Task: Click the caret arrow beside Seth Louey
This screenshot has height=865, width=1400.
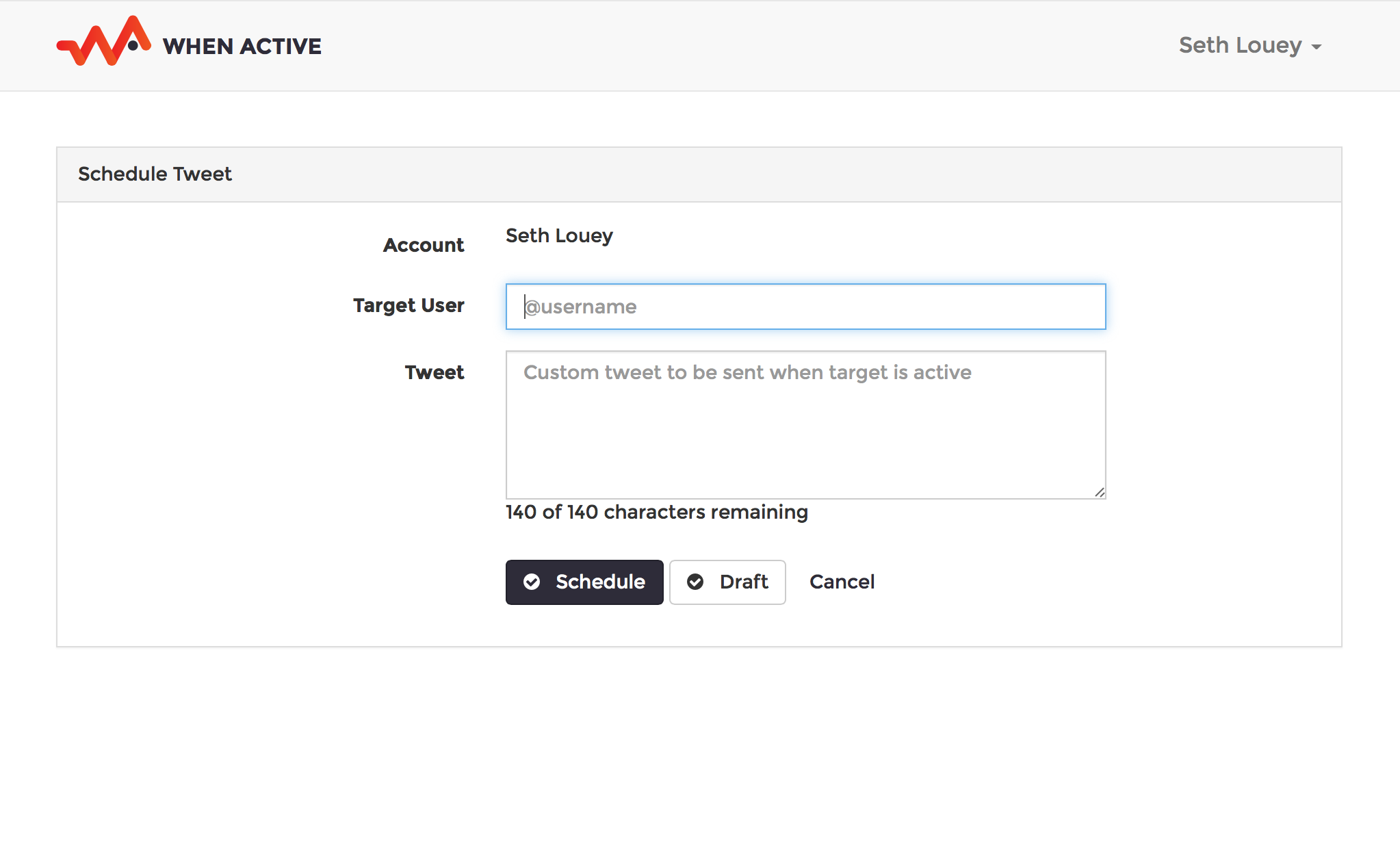Action: point(1317,47)
